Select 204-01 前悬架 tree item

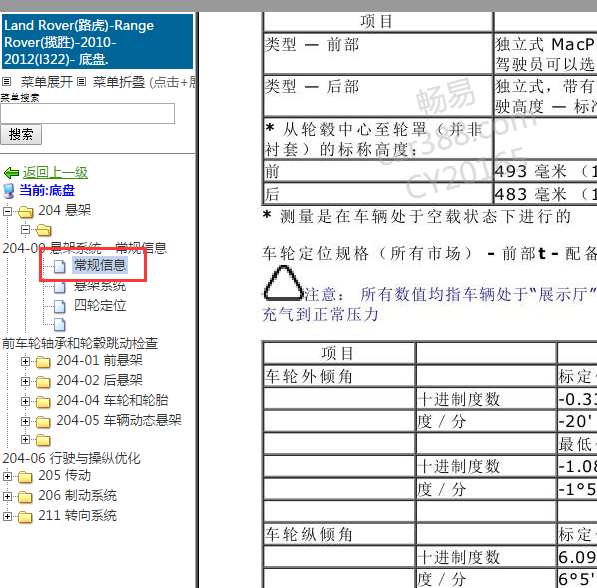[99, 360]
